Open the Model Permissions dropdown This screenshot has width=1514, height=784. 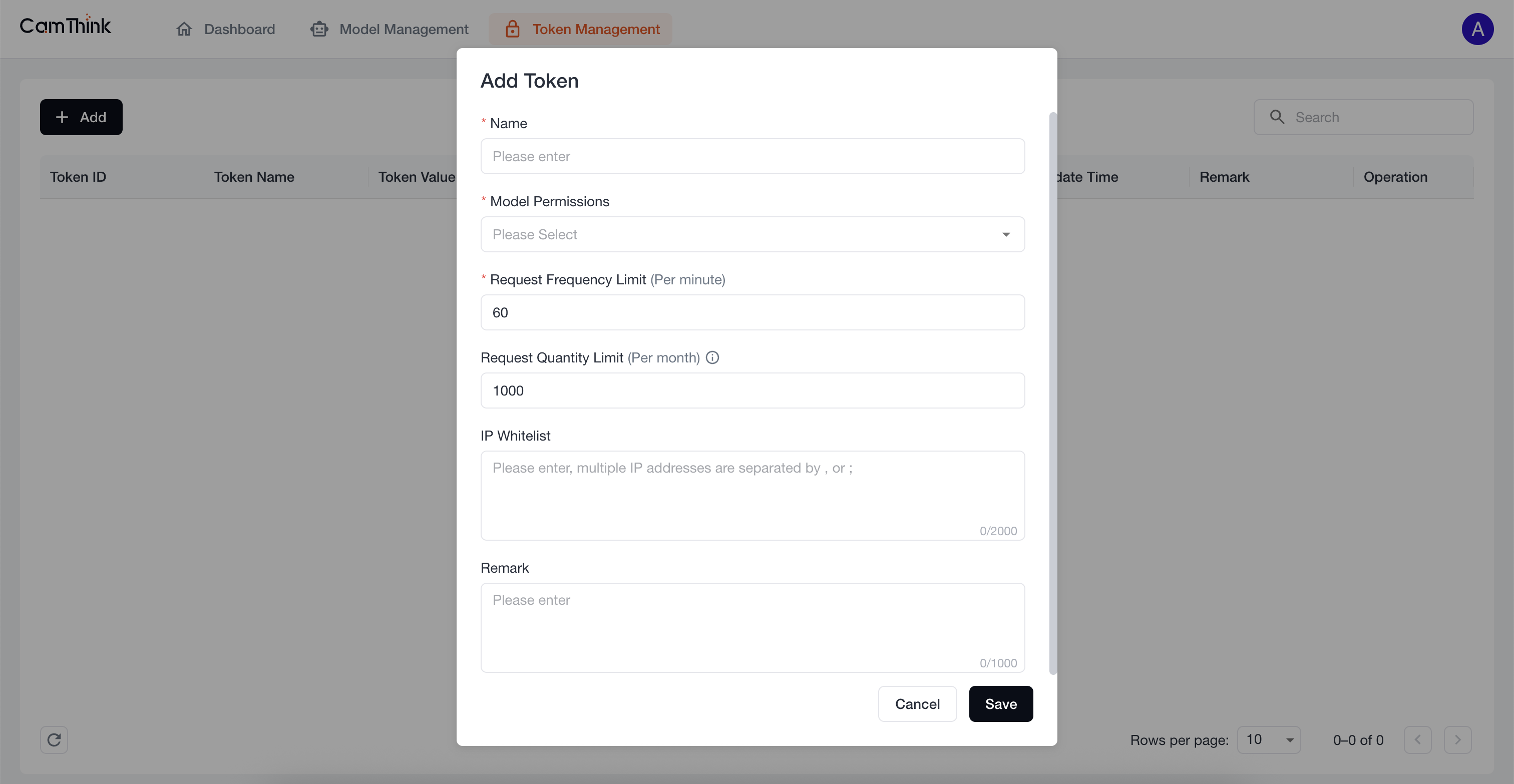pos(752,234)
